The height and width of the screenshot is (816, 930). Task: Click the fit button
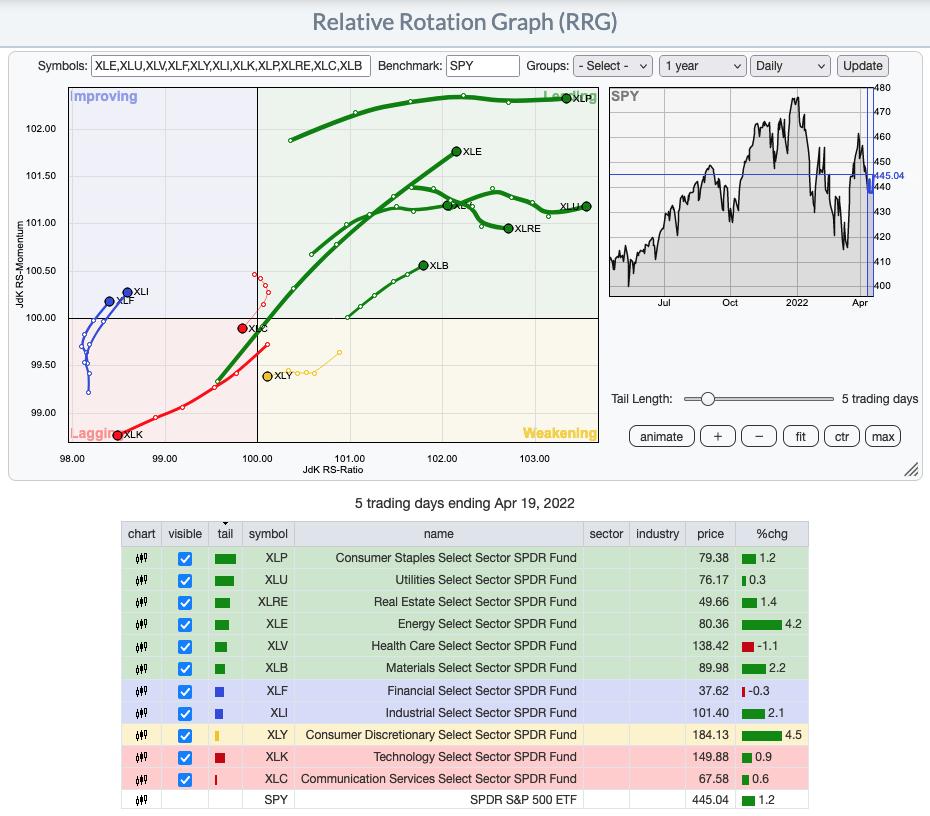[800, 436]
